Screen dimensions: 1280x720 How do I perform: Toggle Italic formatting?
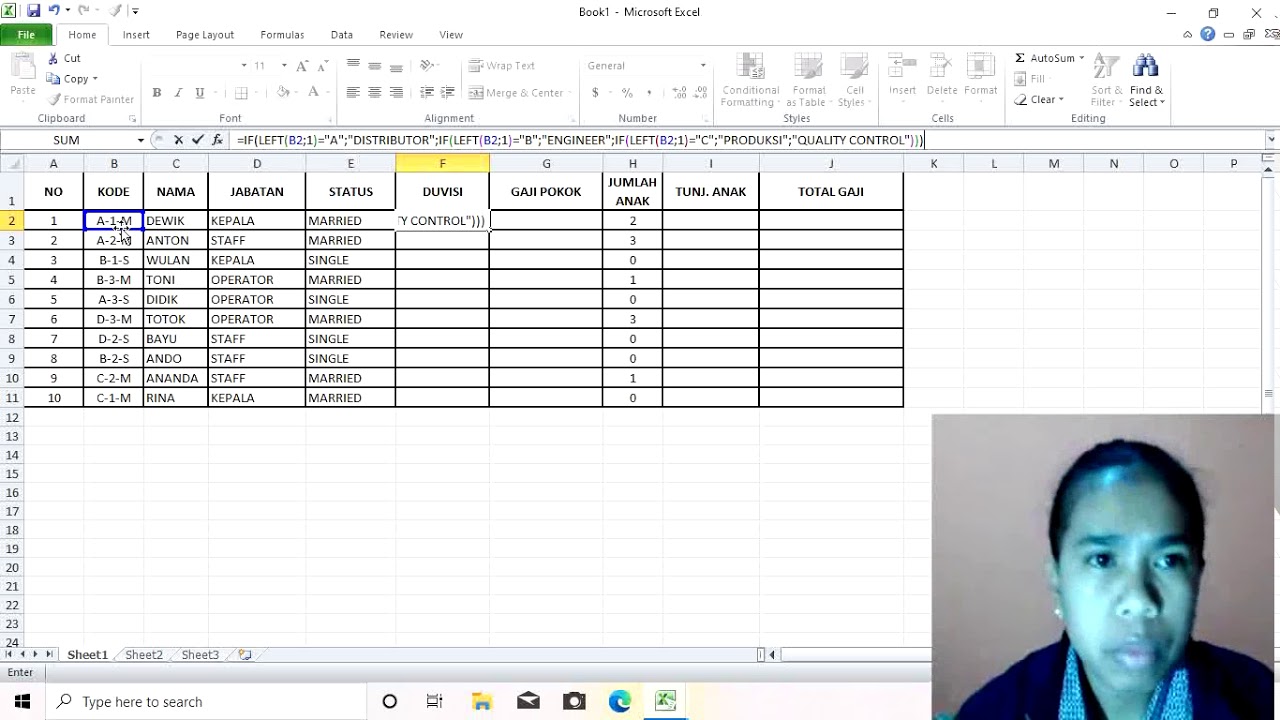(x=178, y=93)
